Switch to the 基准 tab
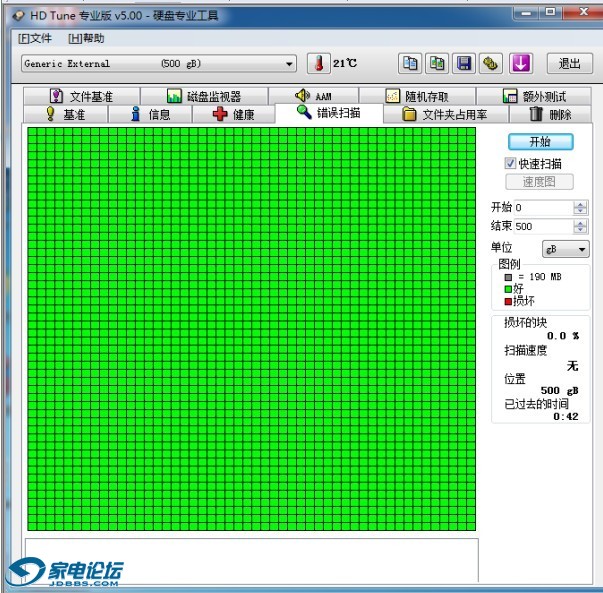The height and width of the screenshot is (593, 603). click(65, 114)
